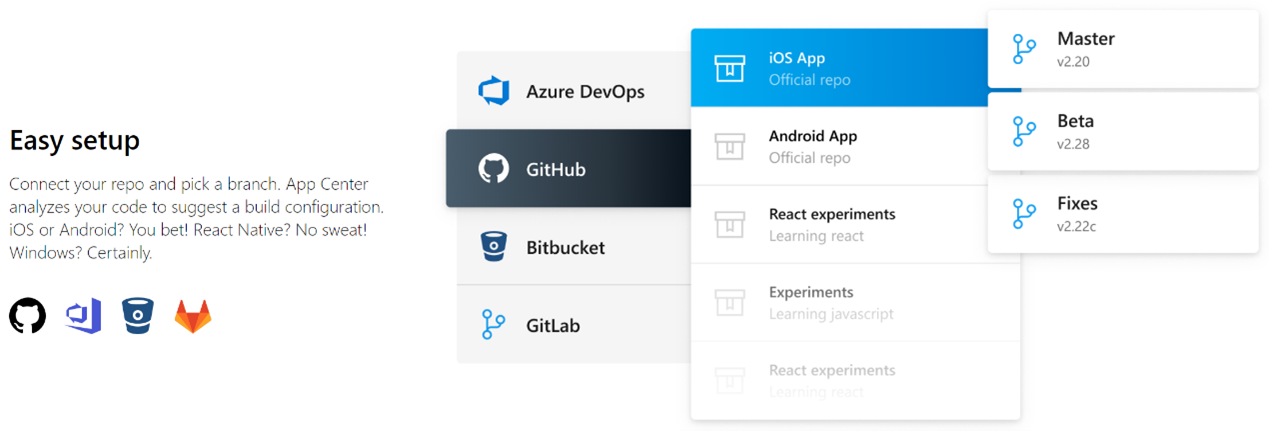This screenshot has height=431, width=1269.
Task: Select the GitHub provider row
Action: point(569,169)
